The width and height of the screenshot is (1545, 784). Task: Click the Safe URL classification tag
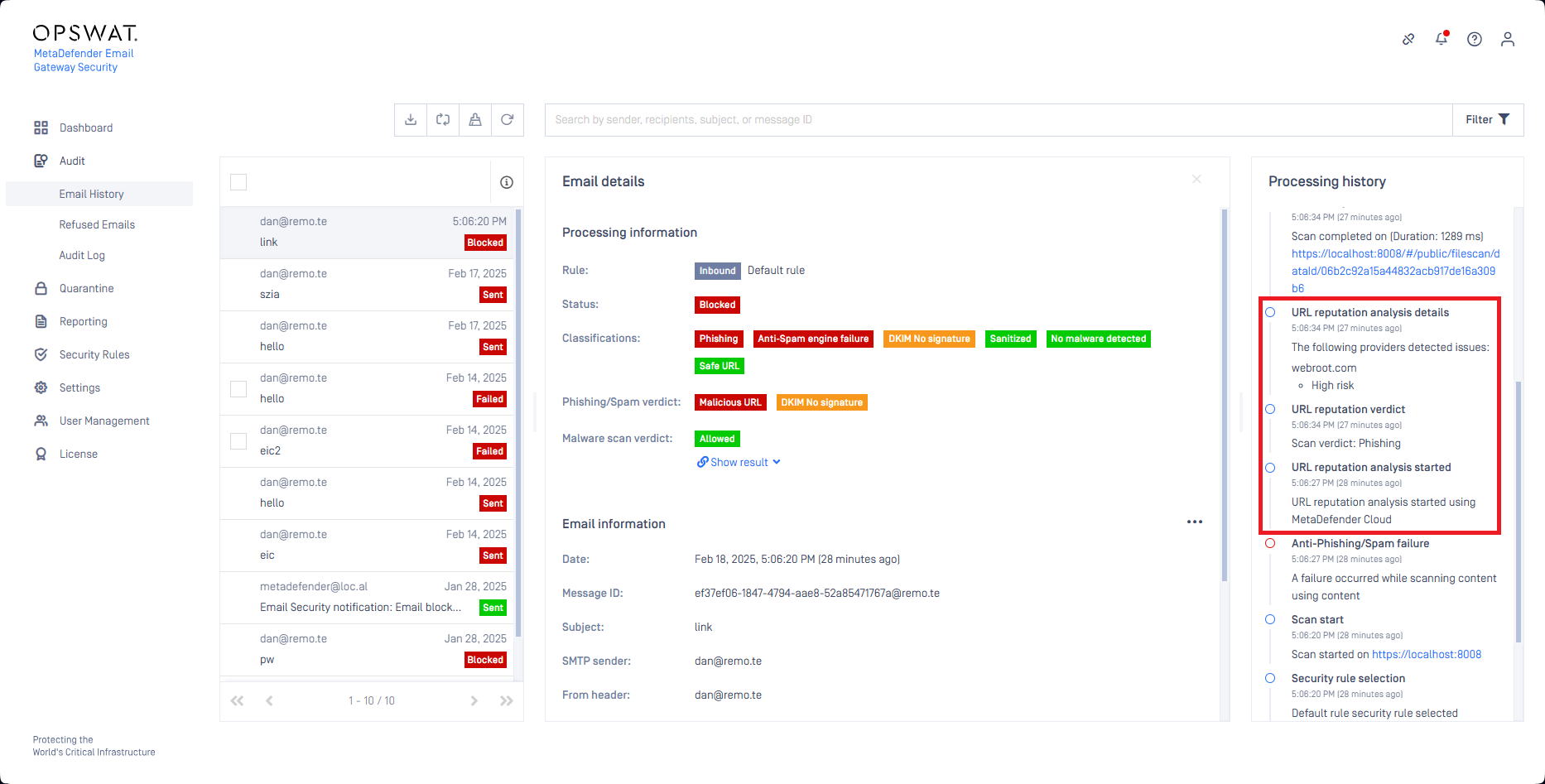[x=720, y=366]
